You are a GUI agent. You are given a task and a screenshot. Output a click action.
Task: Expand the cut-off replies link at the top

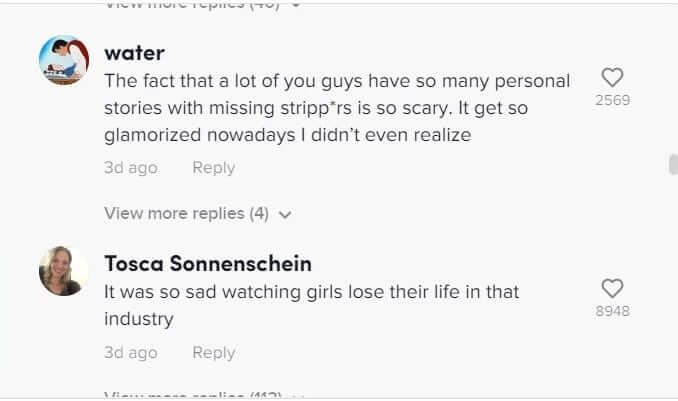pyautogui.click(x=200, y=6)
